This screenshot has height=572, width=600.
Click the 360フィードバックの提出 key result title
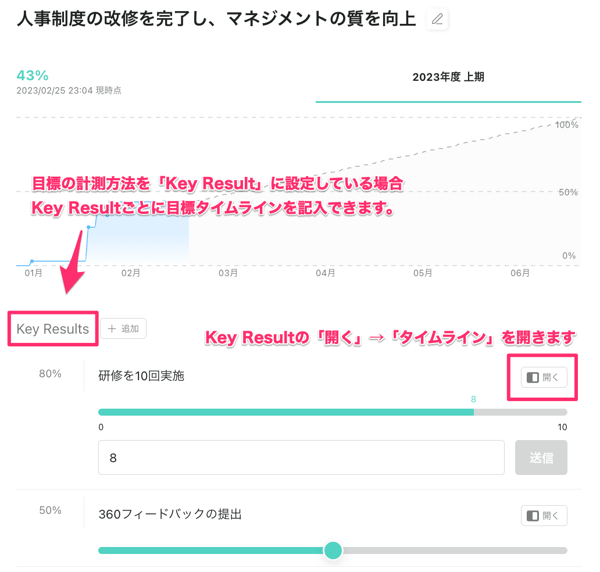[170, 514]
